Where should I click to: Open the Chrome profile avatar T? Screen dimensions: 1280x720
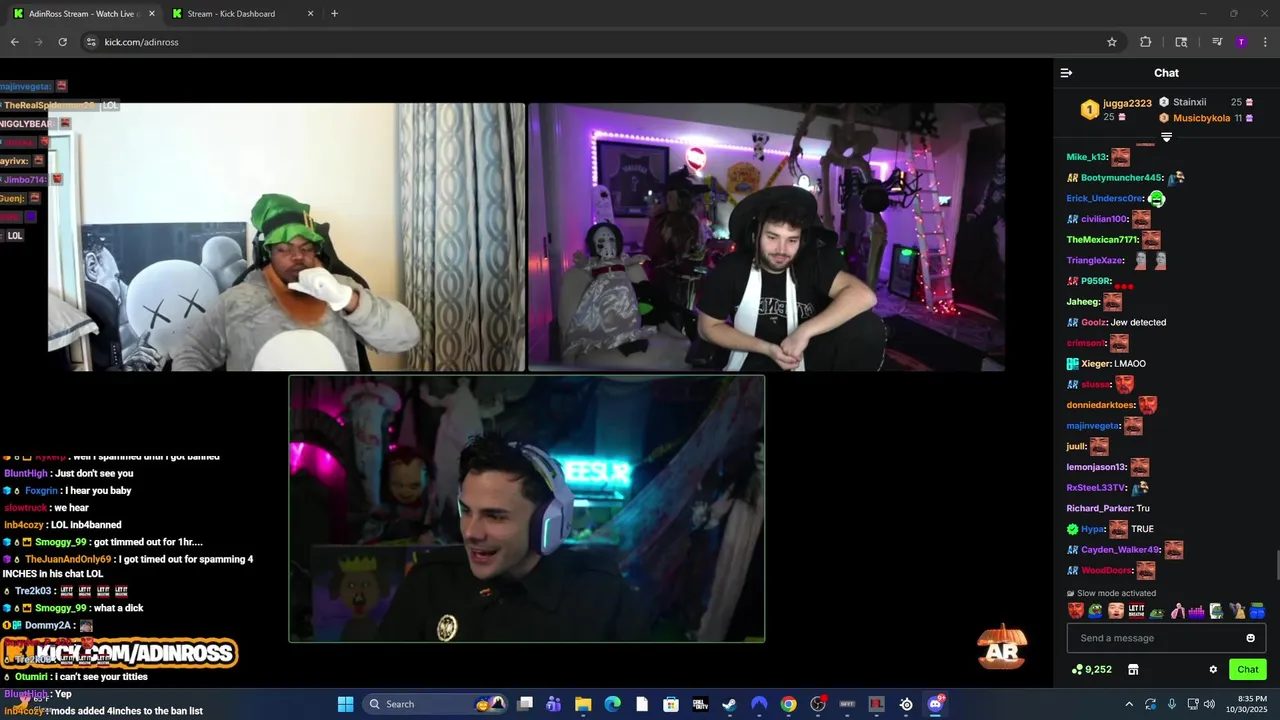[1241, 42]
